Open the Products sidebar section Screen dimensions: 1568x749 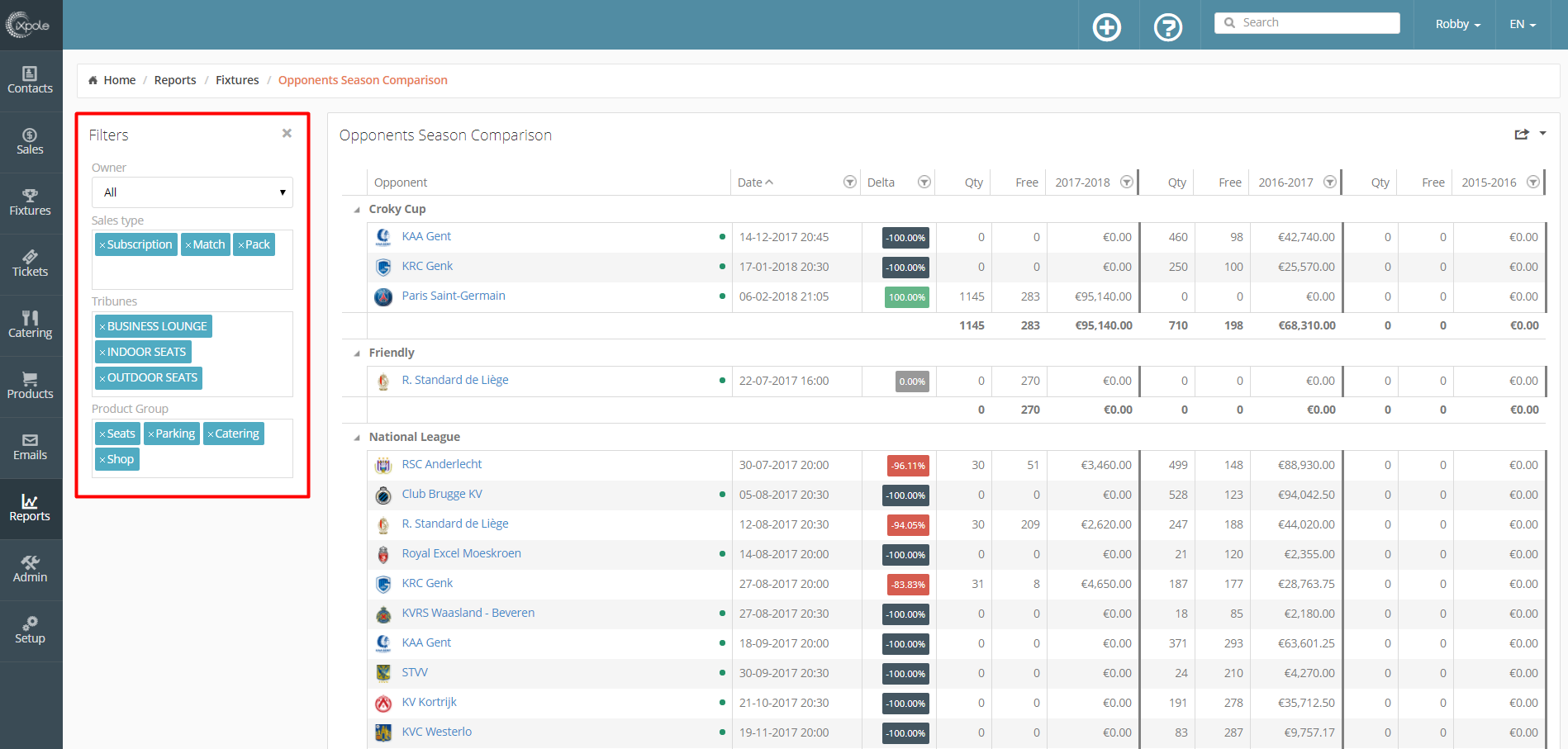[31, 386]
